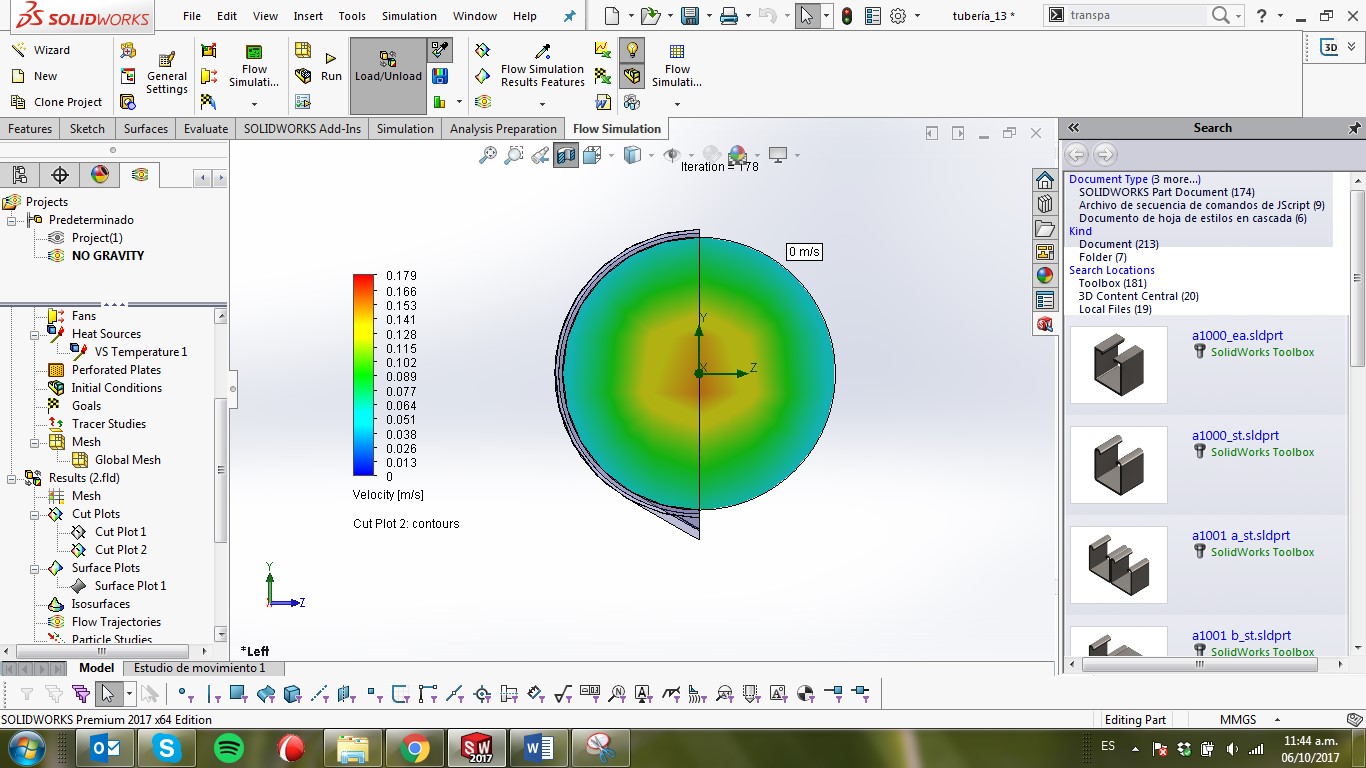Open the Flow Simulation analysis tree tab

tap(140, 175)
